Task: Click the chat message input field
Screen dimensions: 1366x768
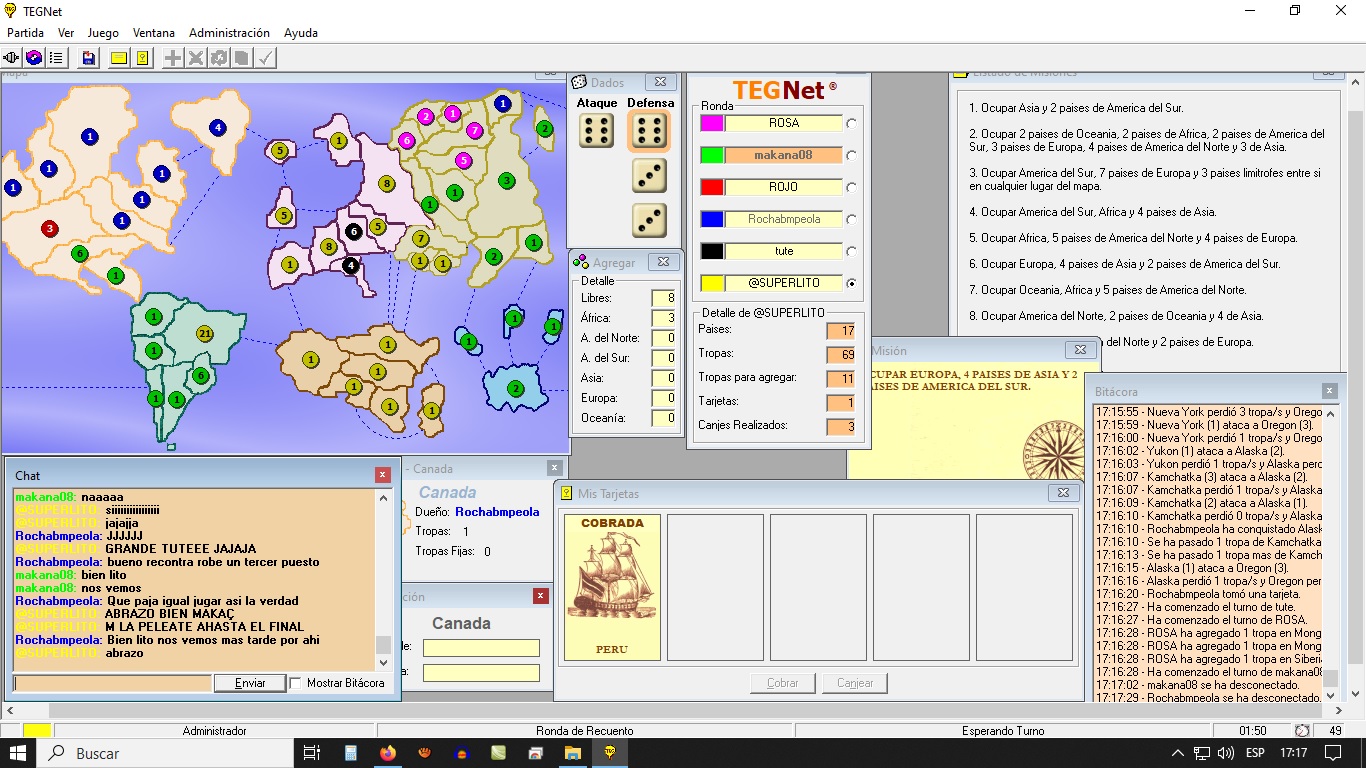Action: pyautogui.click(x=112, y=683)
